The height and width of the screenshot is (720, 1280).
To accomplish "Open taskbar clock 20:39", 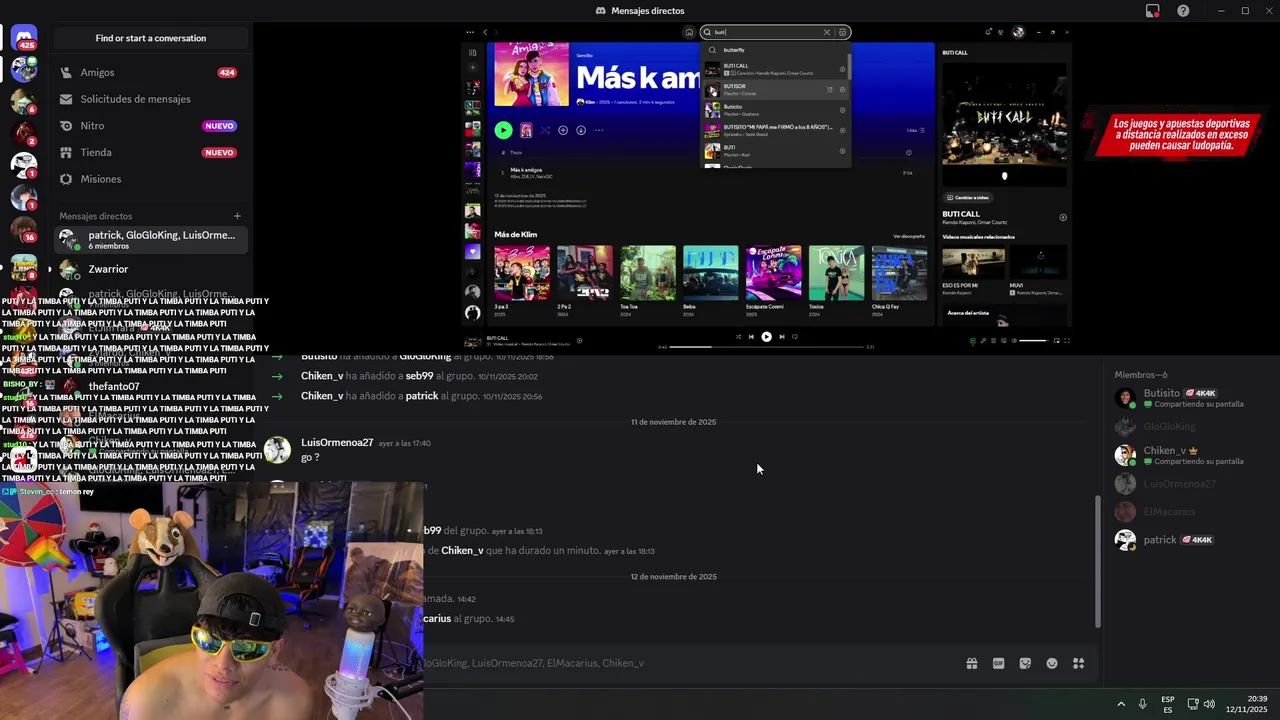I will (1246, 704).
